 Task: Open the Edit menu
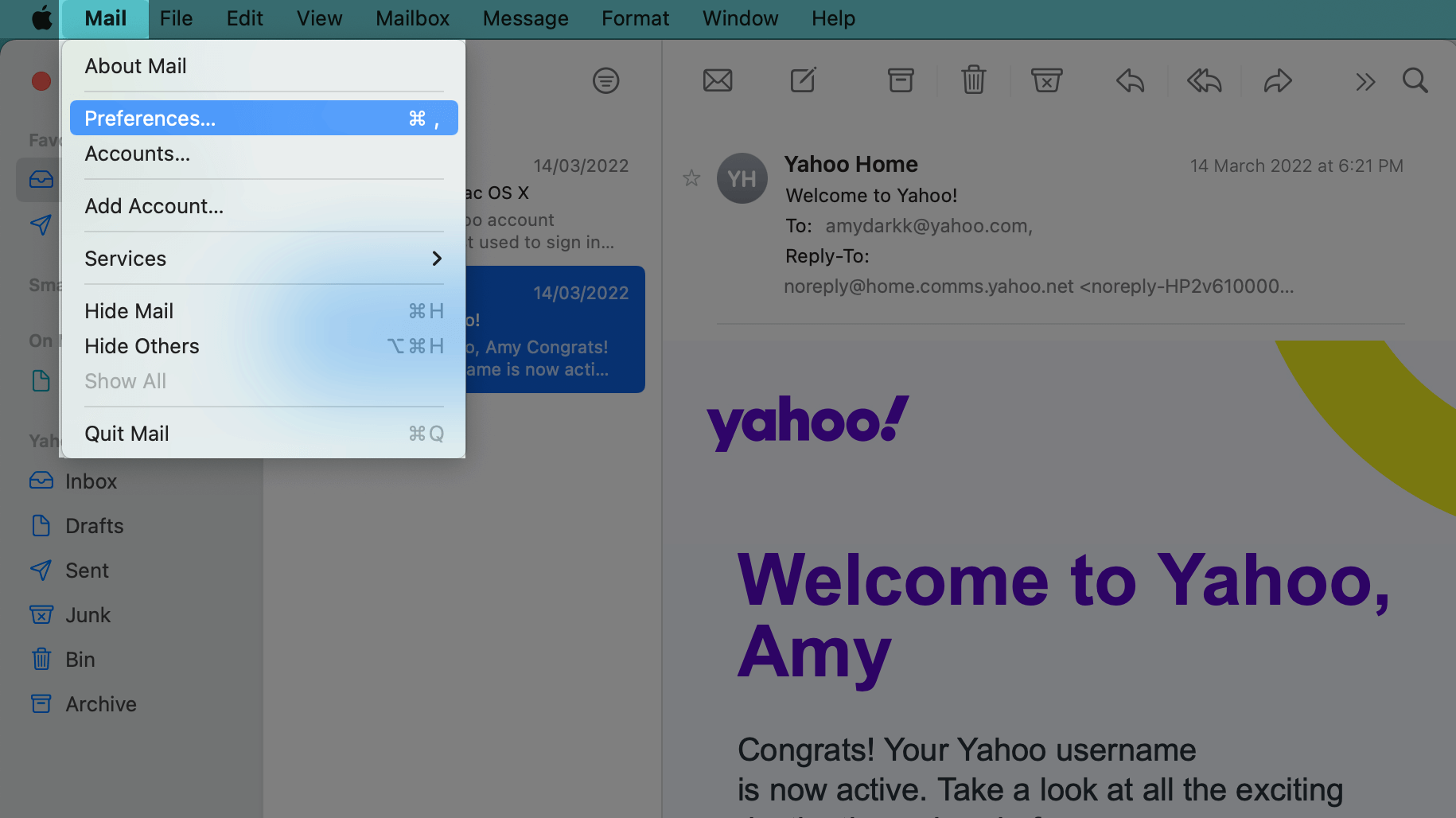point(244,18)
